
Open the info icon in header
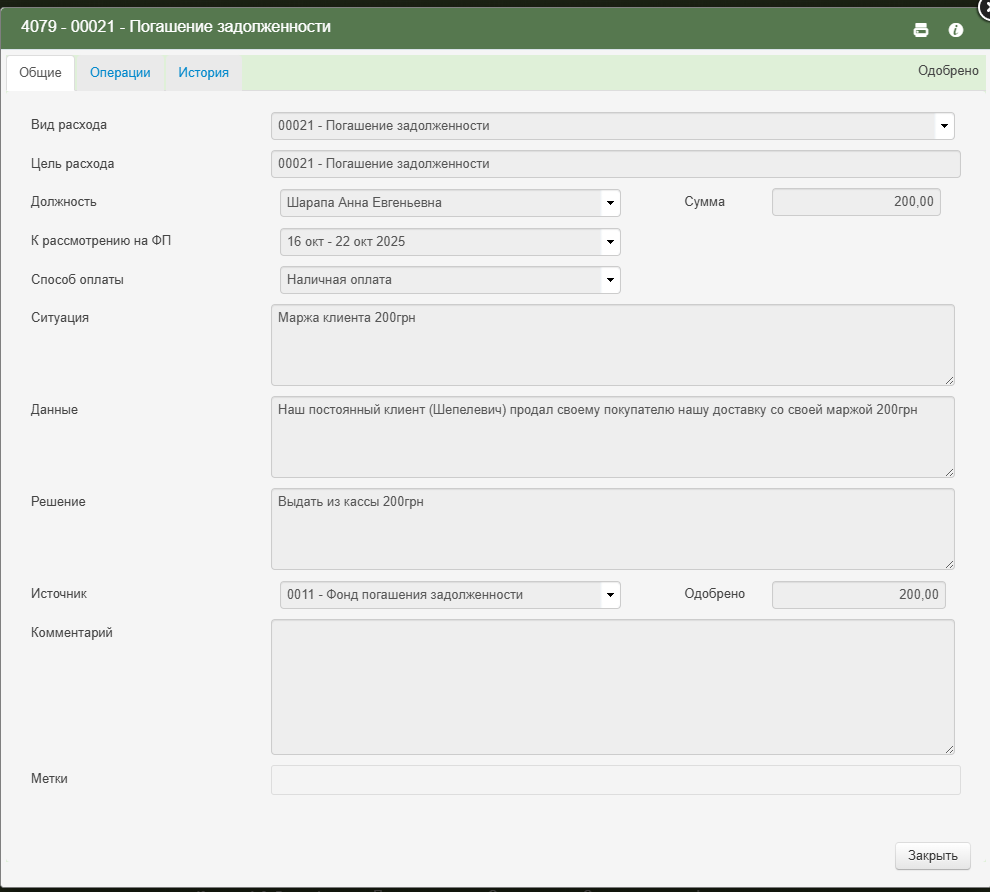(x=955, y=30)
